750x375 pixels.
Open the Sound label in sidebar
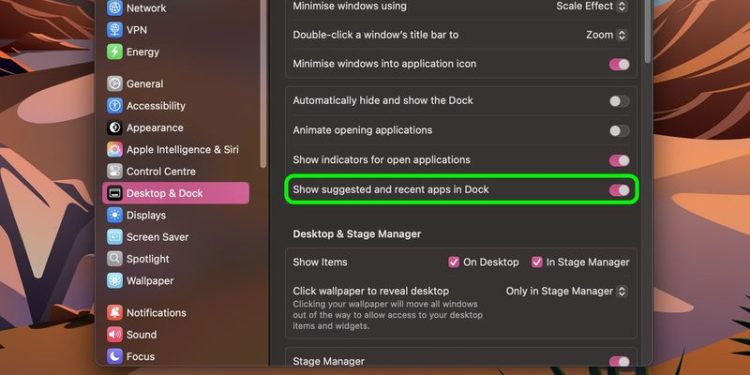pyautogui.click(x=141, y=334)
